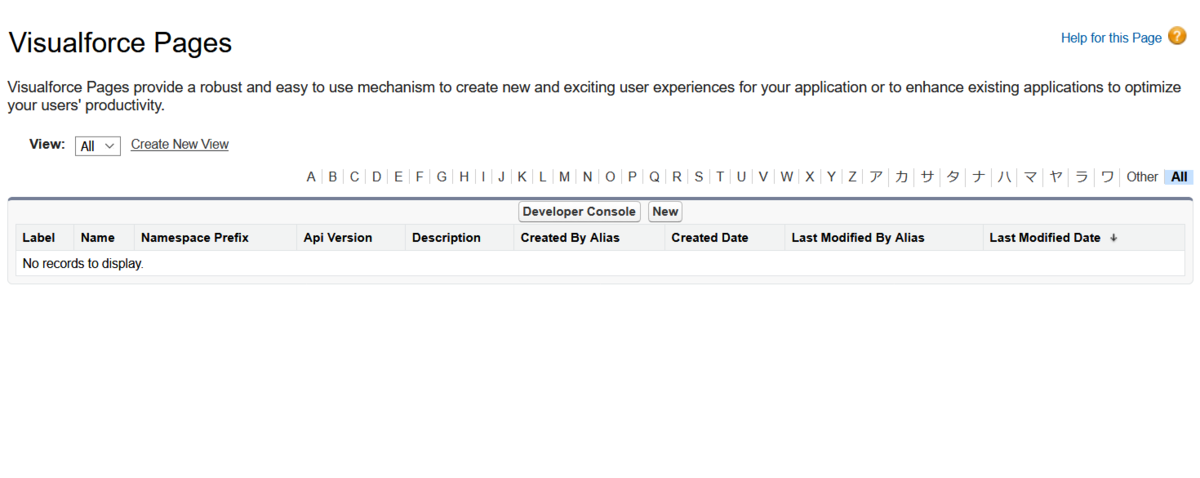This screenshot has height=478, width=1200.
Task: Sort by Namespace Prefix column header
Action: point(195,238)
